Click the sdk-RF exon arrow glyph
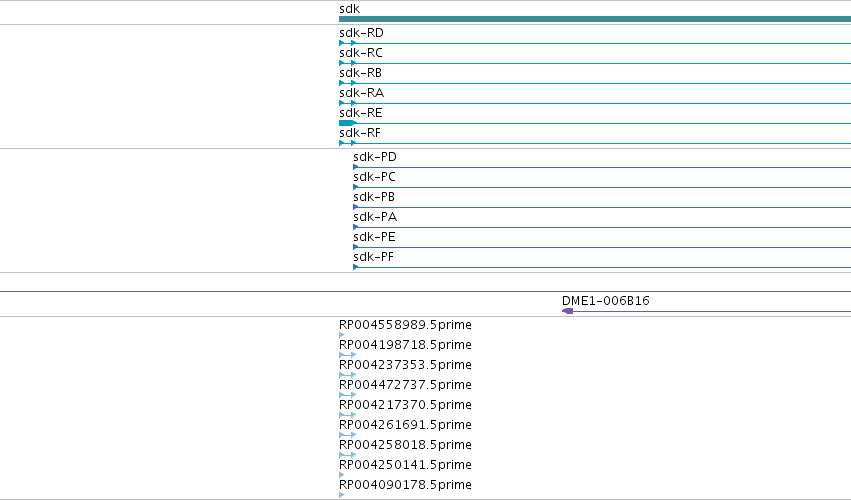 coord(348,143)
